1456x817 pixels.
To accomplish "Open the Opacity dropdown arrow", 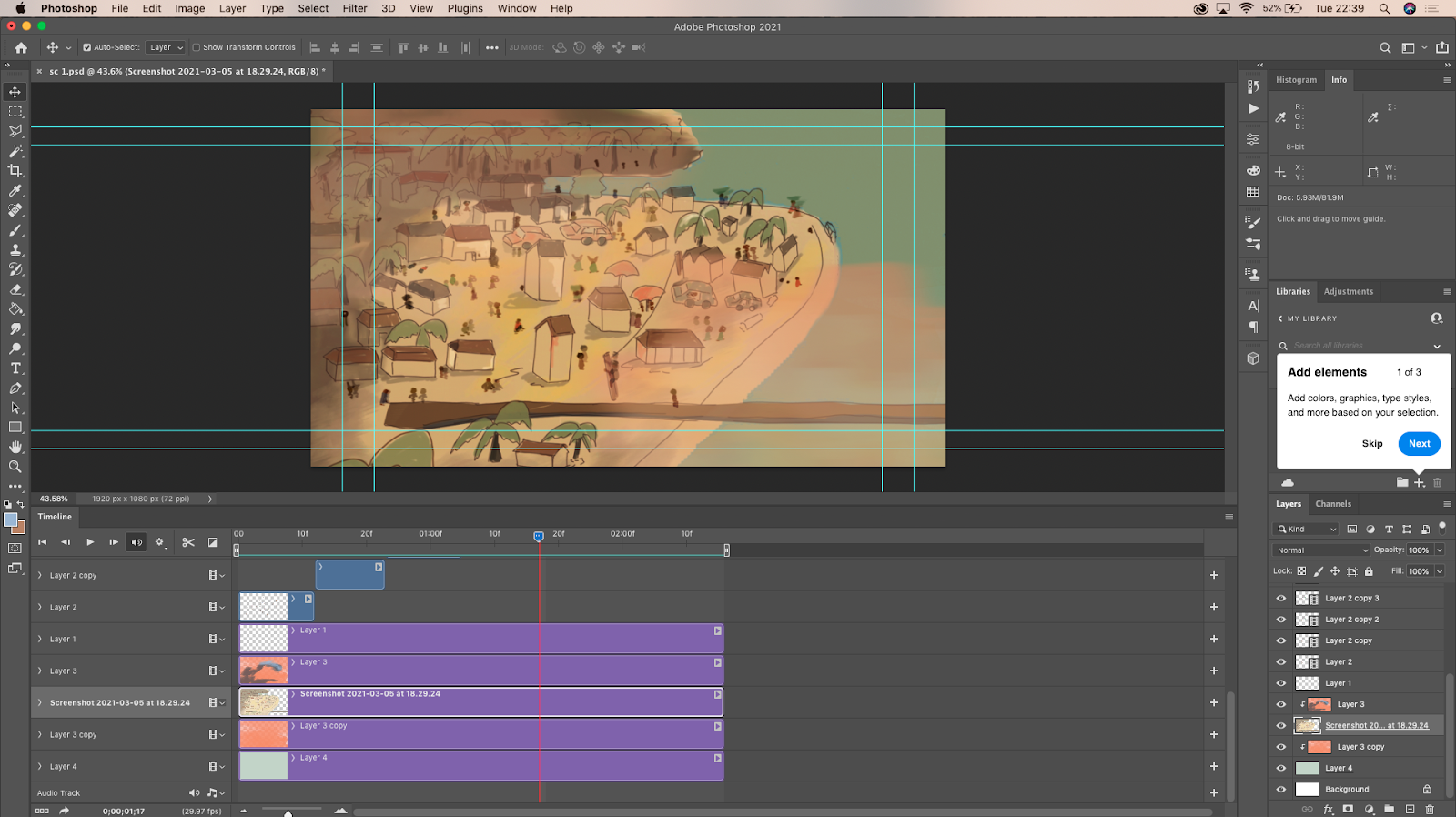I will [1440, 550].
